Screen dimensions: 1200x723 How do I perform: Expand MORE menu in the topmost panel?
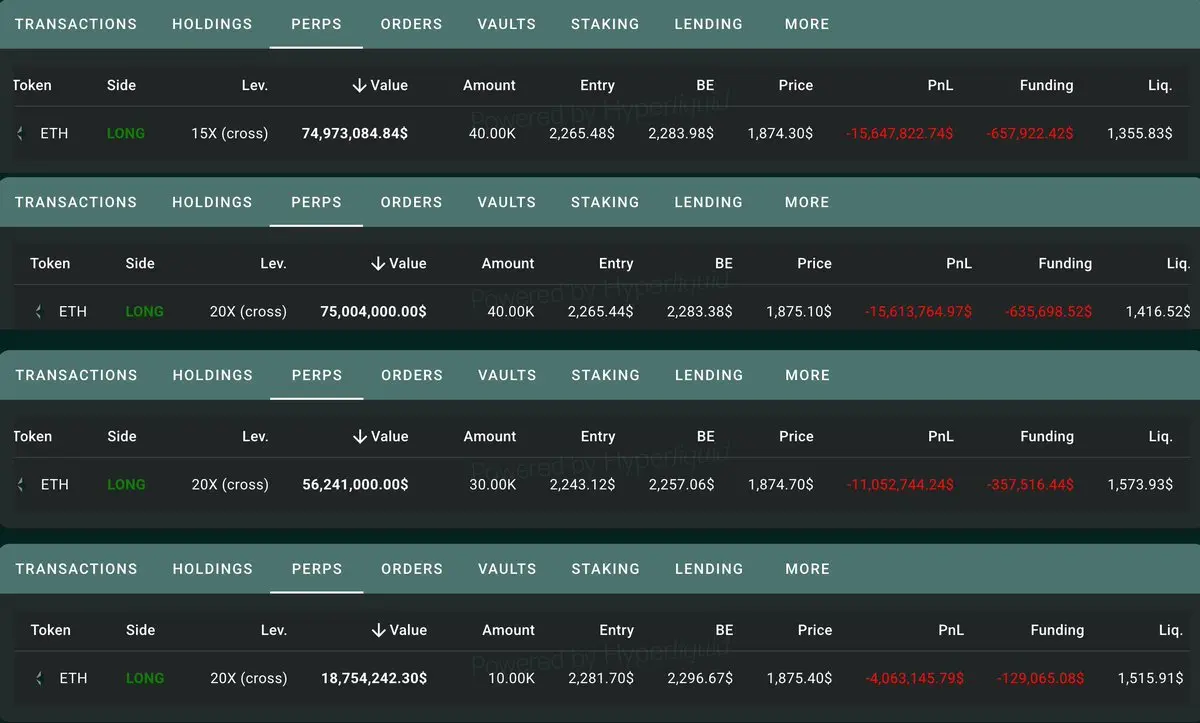[x=807, y=24]
